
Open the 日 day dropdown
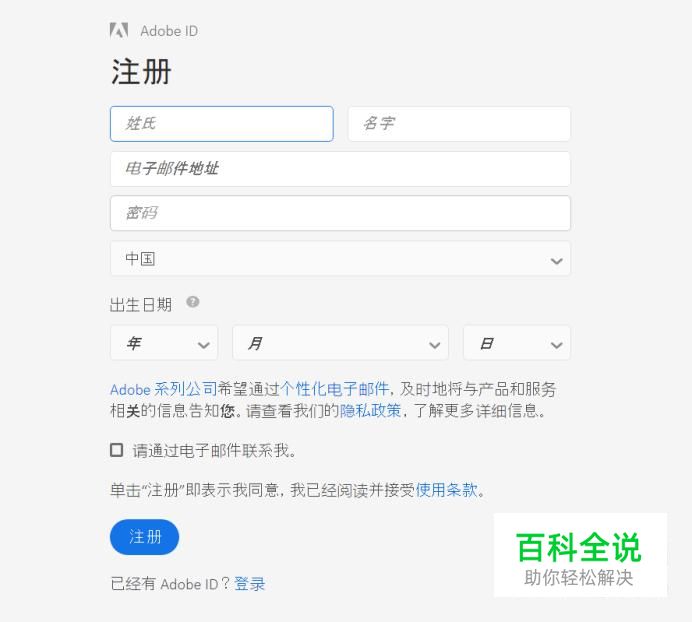click(x=517, y=343)
